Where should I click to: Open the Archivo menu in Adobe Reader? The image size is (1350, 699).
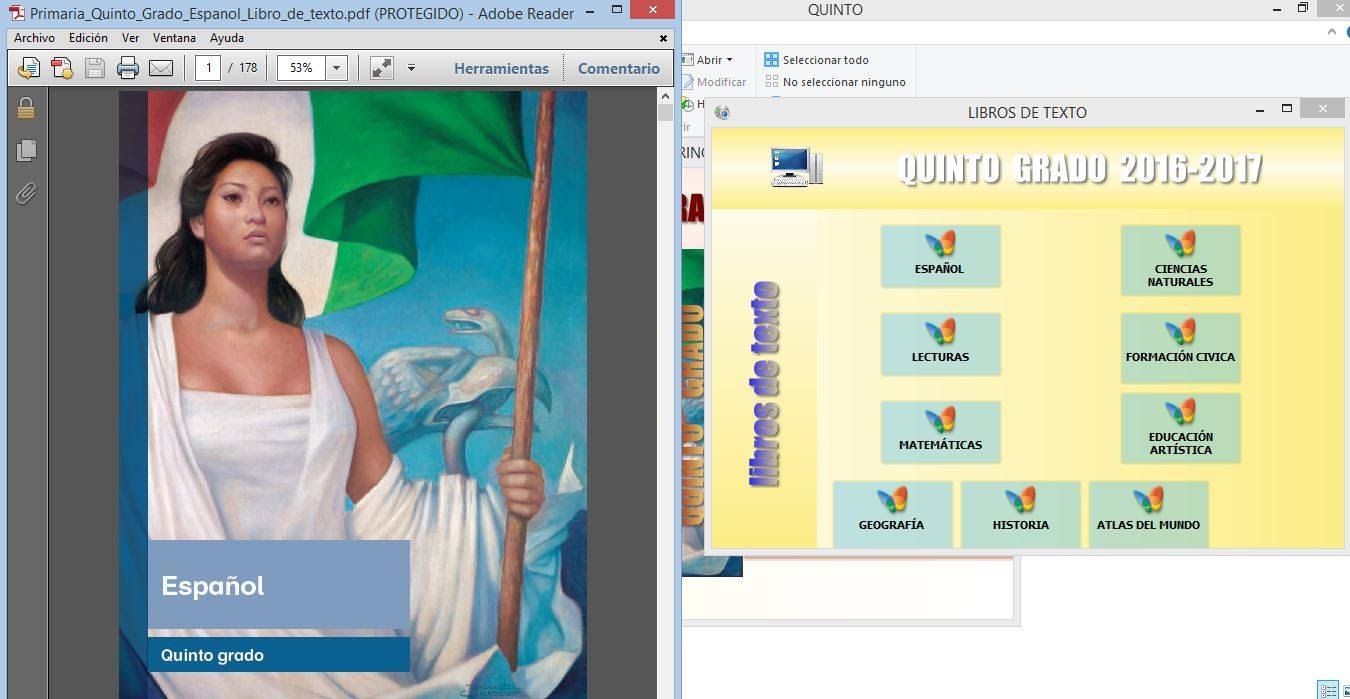pos(34,38)
